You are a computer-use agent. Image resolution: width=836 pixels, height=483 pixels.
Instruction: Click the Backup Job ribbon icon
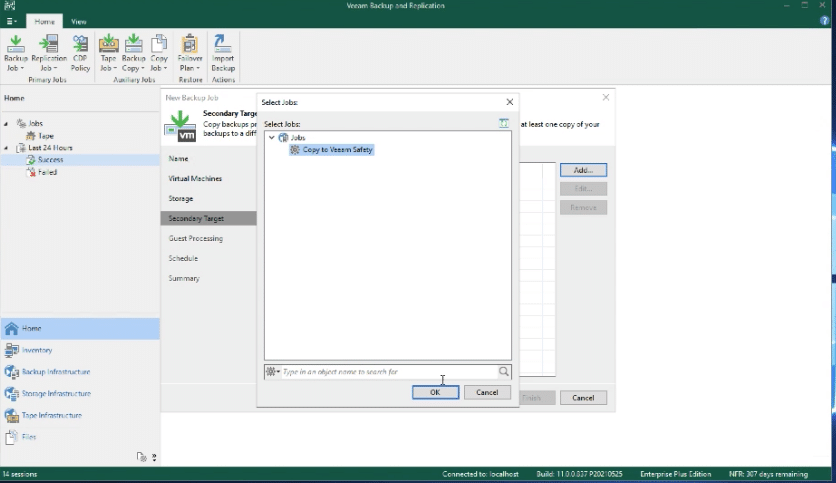pyautogui.click(x=15, y=53)
